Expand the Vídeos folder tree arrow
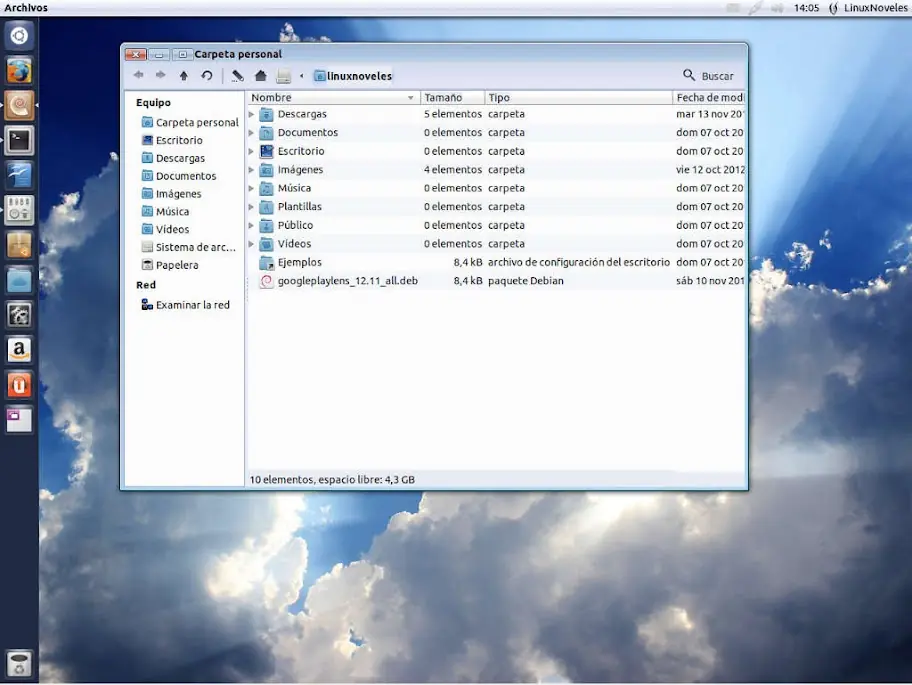This screenshot has height=685, width=912. [251, 244]
